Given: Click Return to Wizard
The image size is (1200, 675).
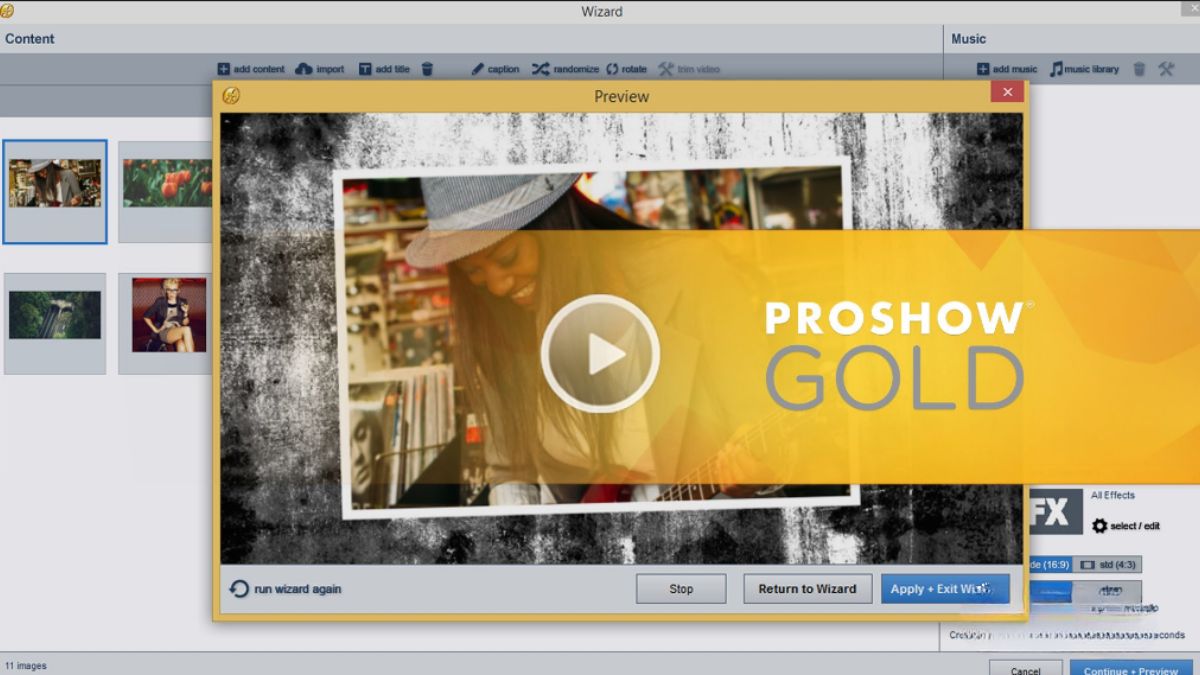Looking at the screenshot, I should [x=807, y=589].
